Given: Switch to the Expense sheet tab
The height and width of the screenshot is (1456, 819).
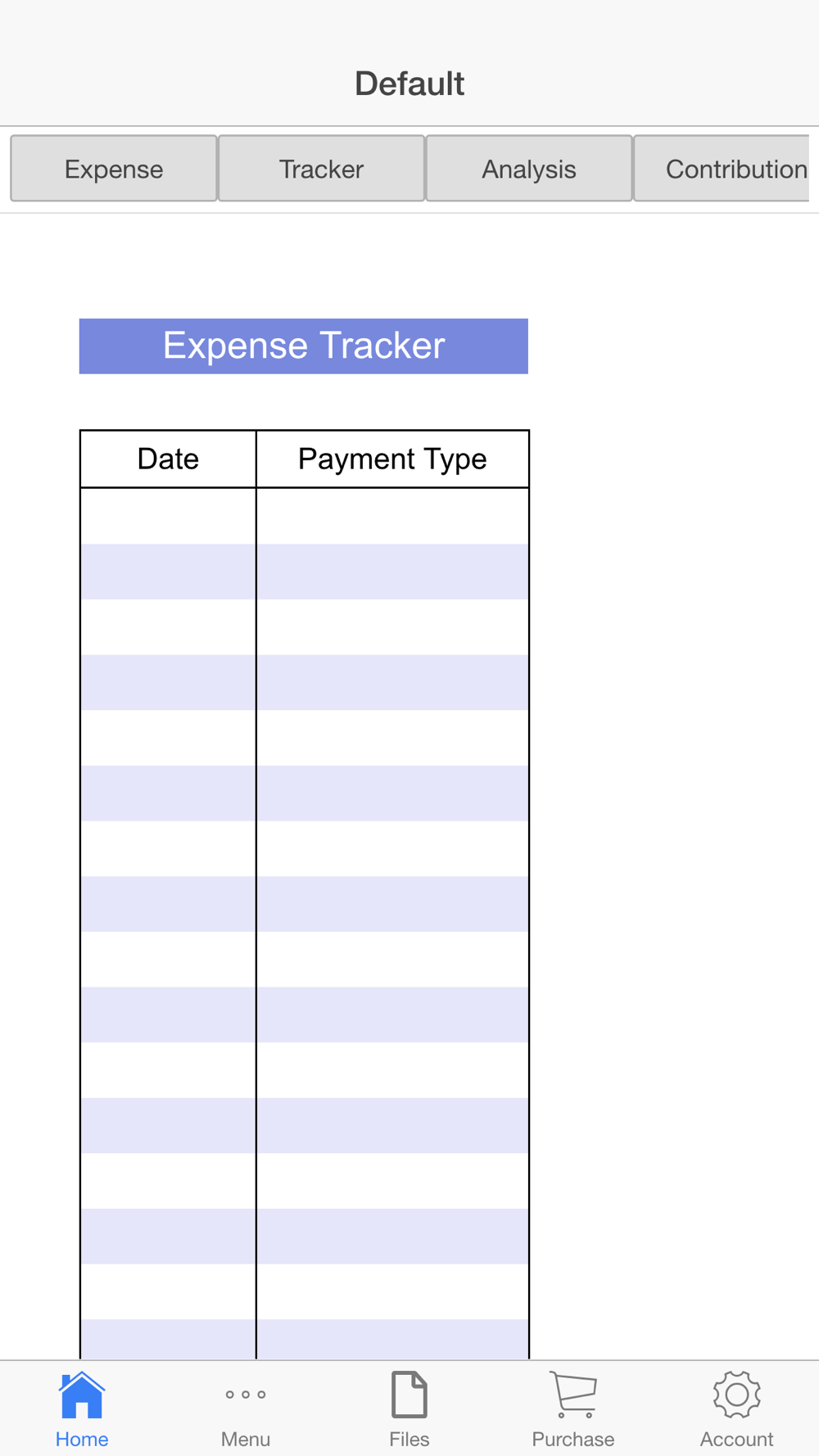Looking at the screenshot, I should pos(114,169).
